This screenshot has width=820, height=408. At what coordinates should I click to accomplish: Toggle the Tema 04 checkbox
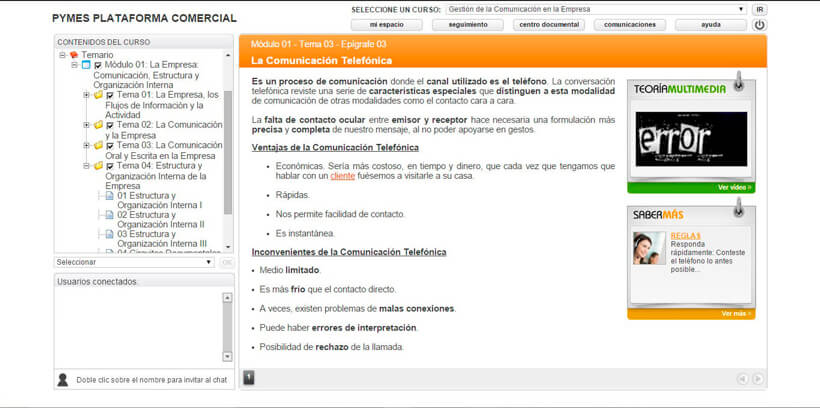coord(110,166)
